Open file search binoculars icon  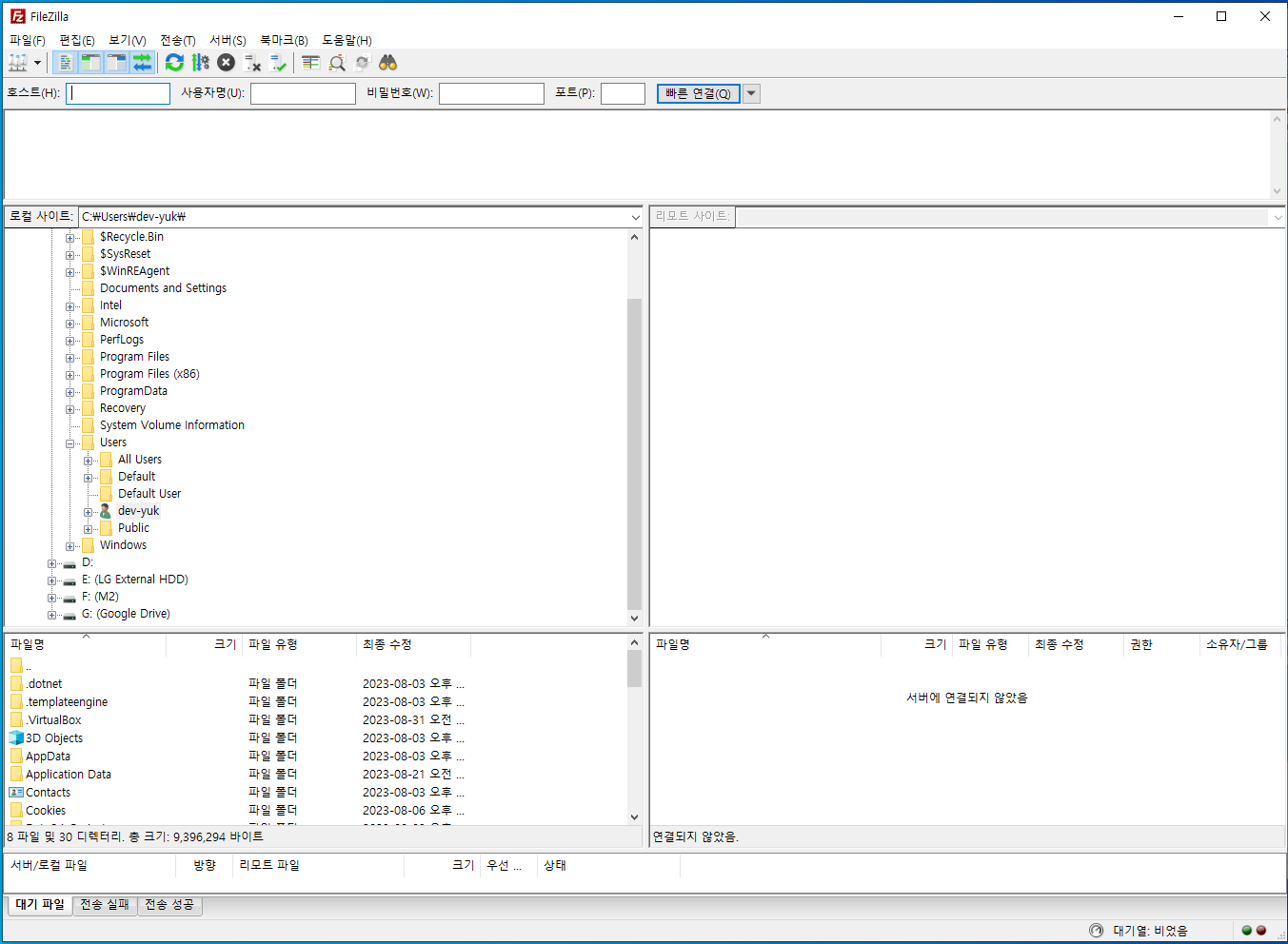click(387, 63)
